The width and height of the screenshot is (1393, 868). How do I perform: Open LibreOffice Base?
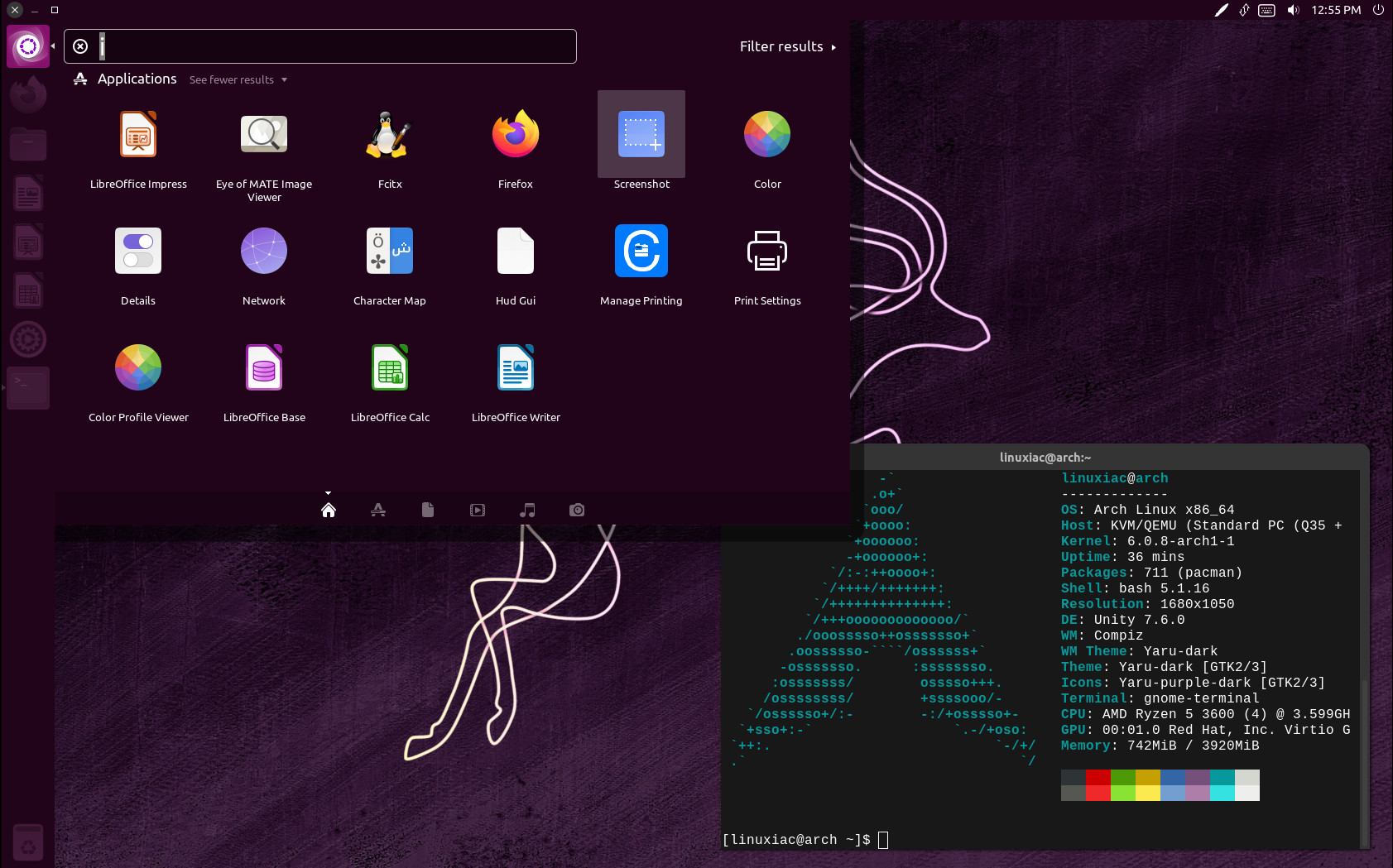(x=264, y=381)
